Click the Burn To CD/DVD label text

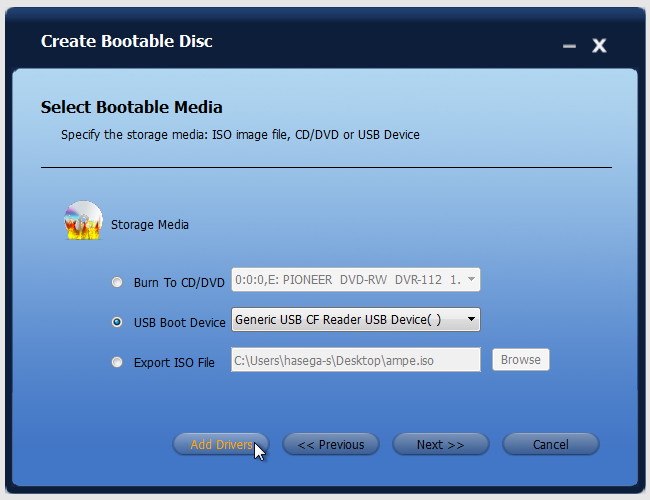(x=179, y=283)
